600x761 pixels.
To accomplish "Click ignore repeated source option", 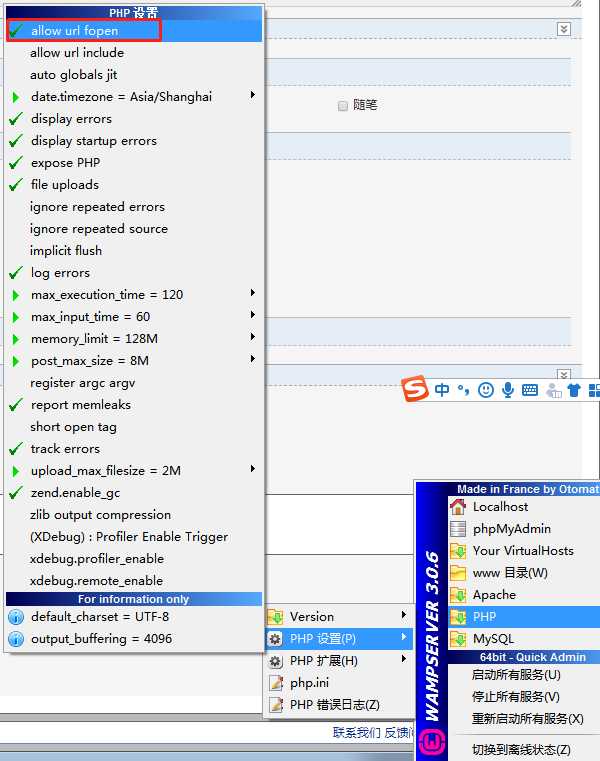I will (134, 229).
